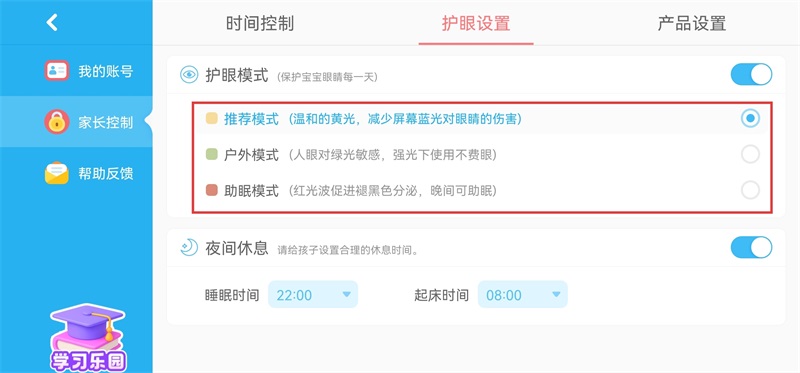800x373 pixels.
Task: Open the 我的账号 account card icon
Action: (x=57, y=71)
